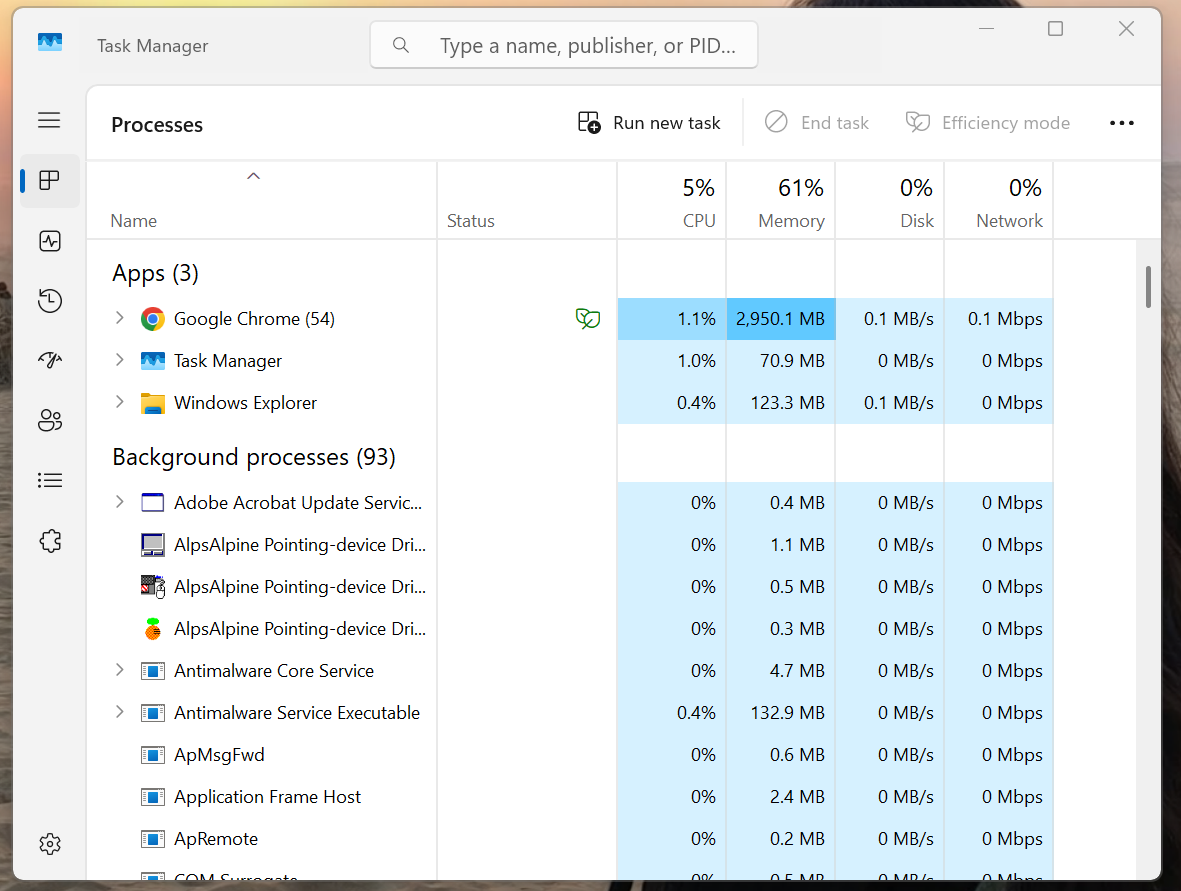Click Chrome's 1.1% CPU value

(696, 319)
